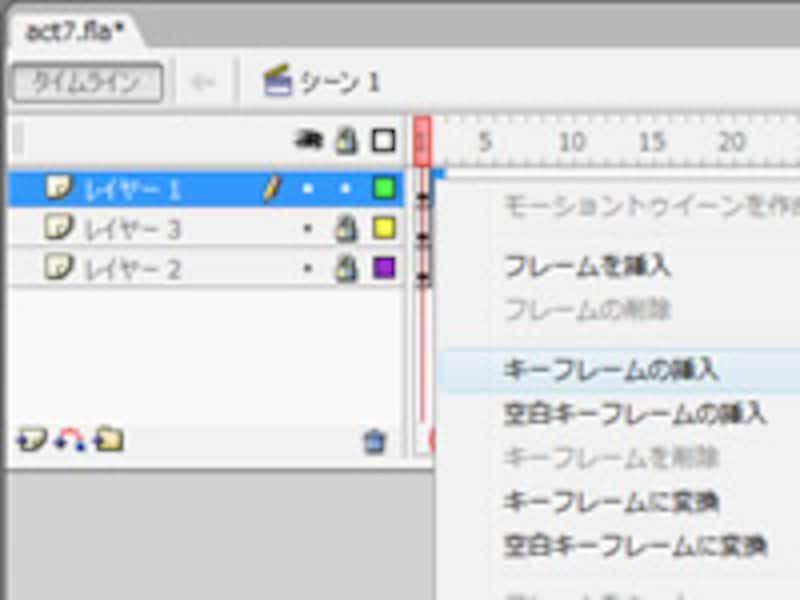The width and height of the screenshot is (800, 600).
Task: Select 空白キーフレームの挿入 menu entry
Action: (x=635, y=413)
